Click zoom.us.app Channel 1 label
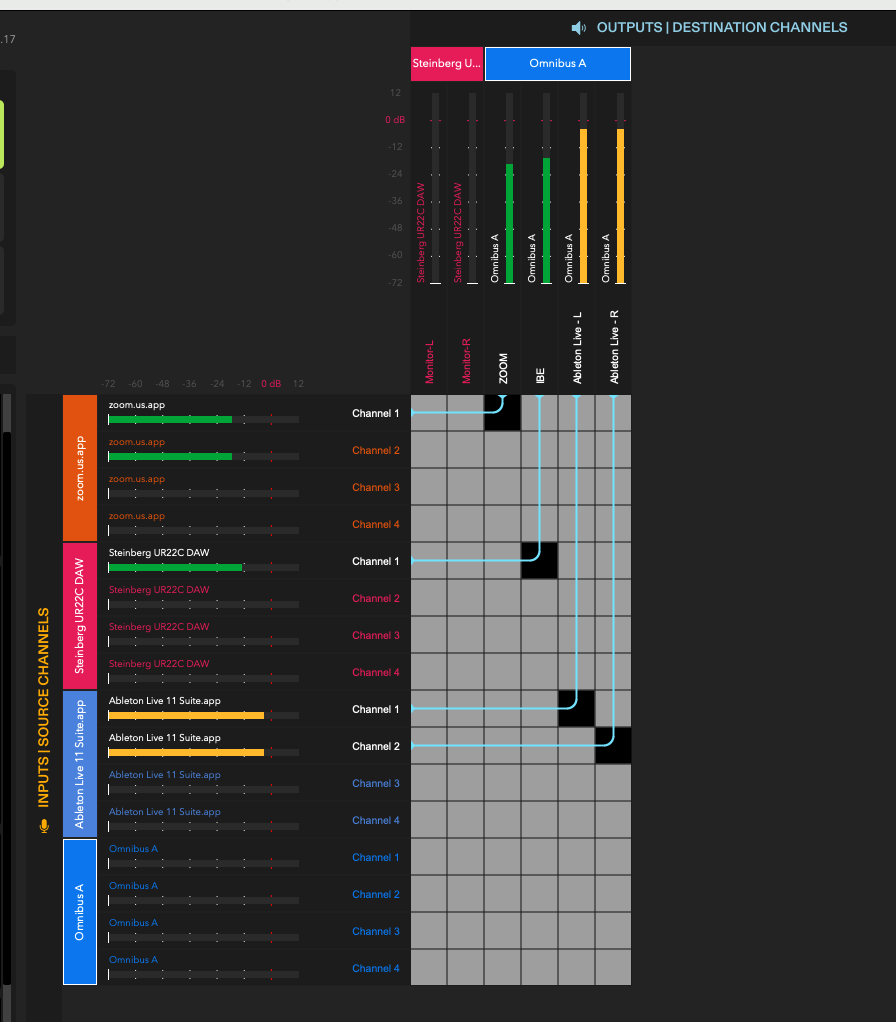This screenshot has height=1022, width=896. pos(375,413)
